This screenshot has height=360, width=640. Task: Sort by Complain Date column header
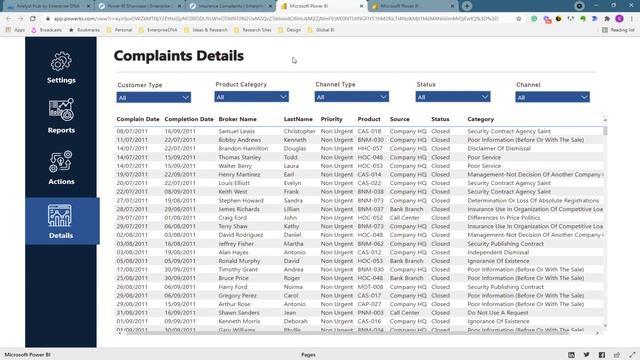(x=138, y=119)
